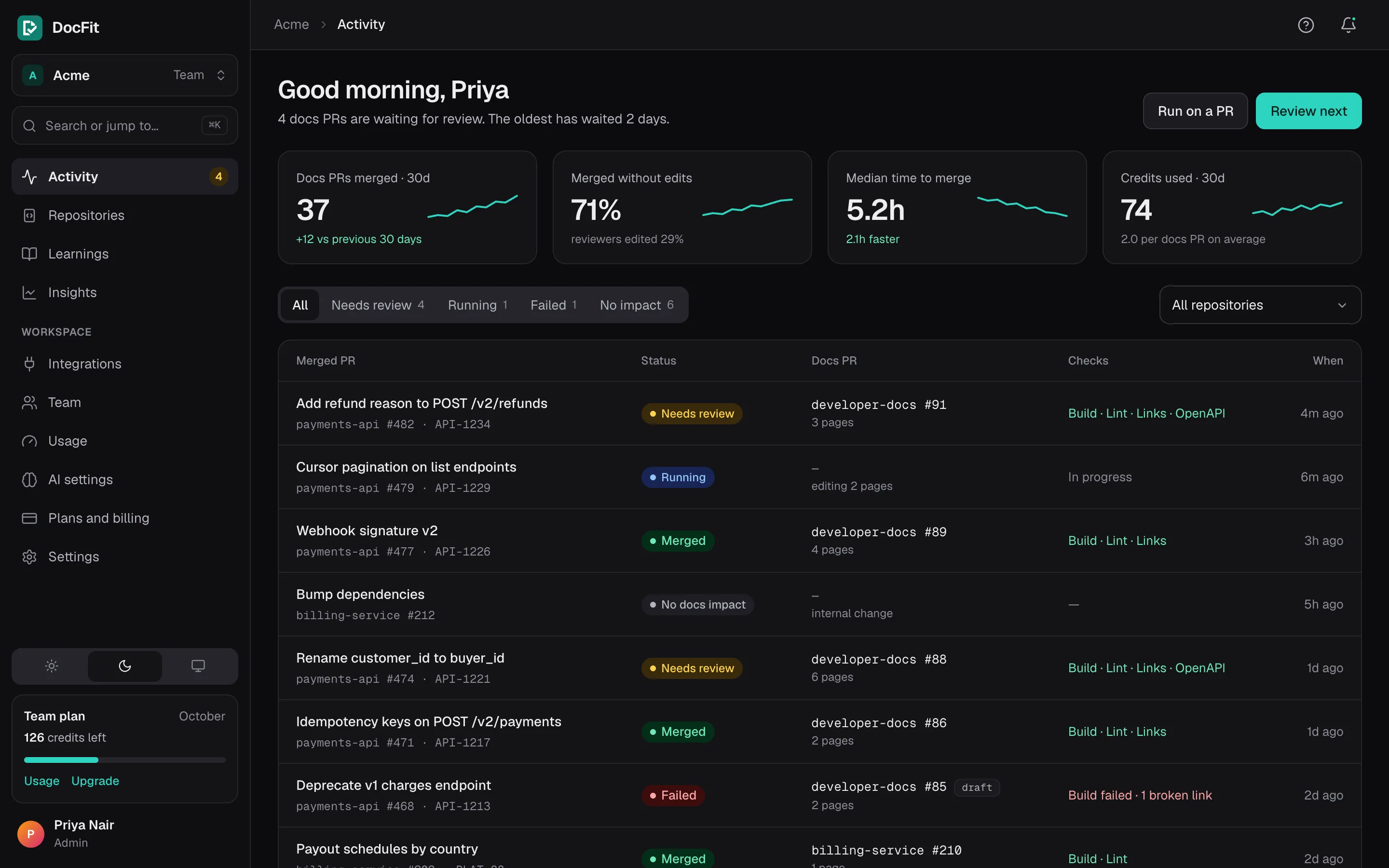Open Rename customer_id to buyer_id row

819,668
